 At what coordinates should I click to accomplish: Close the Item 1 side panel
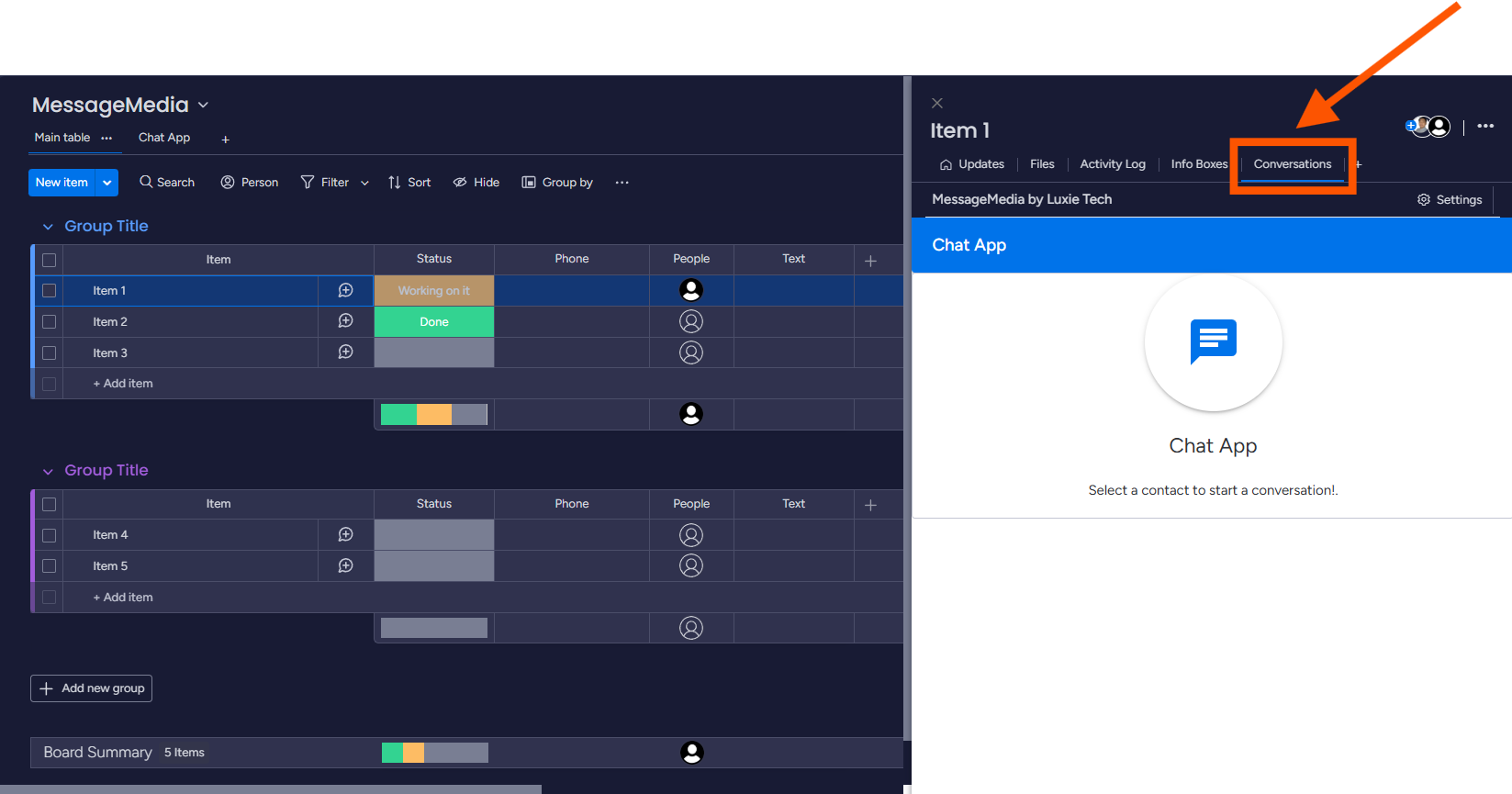937,103
